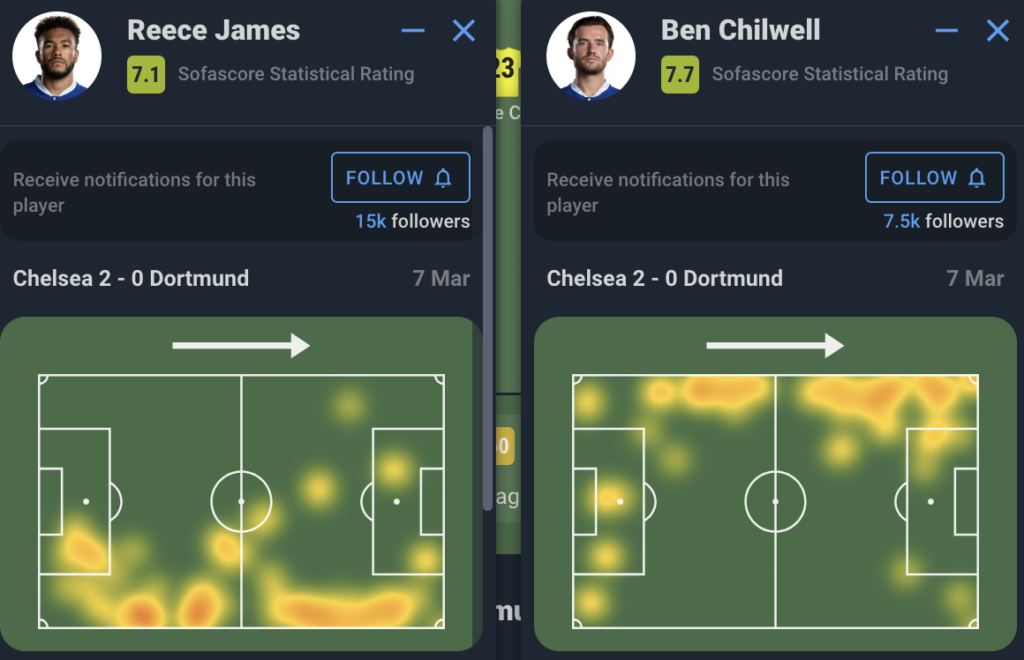Click the attack direction arrow above Ben Chilwell's heatmap
The width and height of the screenshot is (1024, 660).
point(776,344)
